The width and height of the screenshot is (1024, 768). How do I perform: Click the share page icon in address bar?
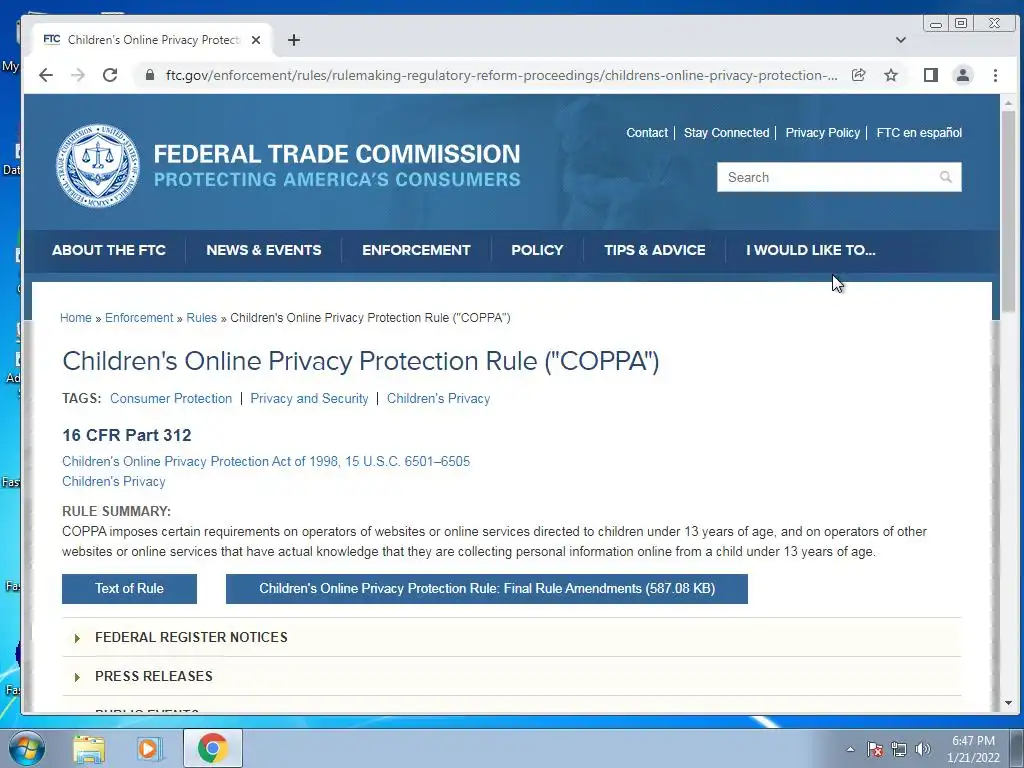pyautogui.click(x=859, y=75)
